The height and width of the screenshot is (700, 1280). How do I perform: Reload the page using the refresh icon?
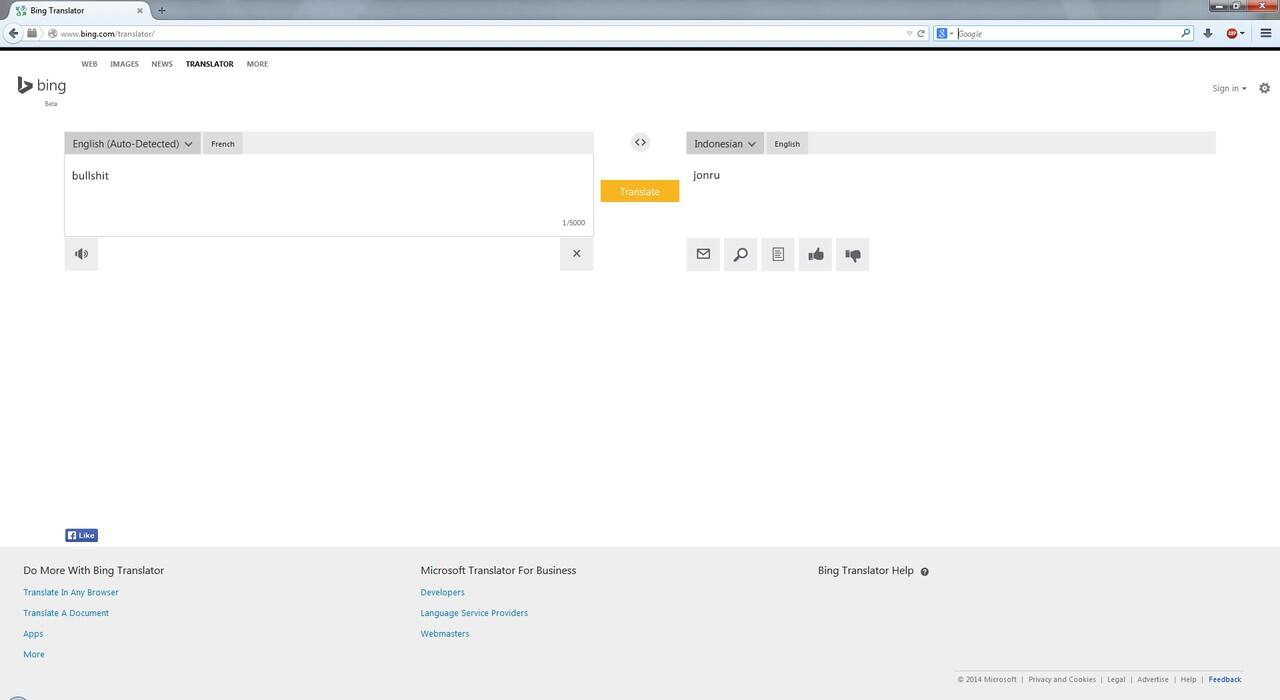(921, 33)
